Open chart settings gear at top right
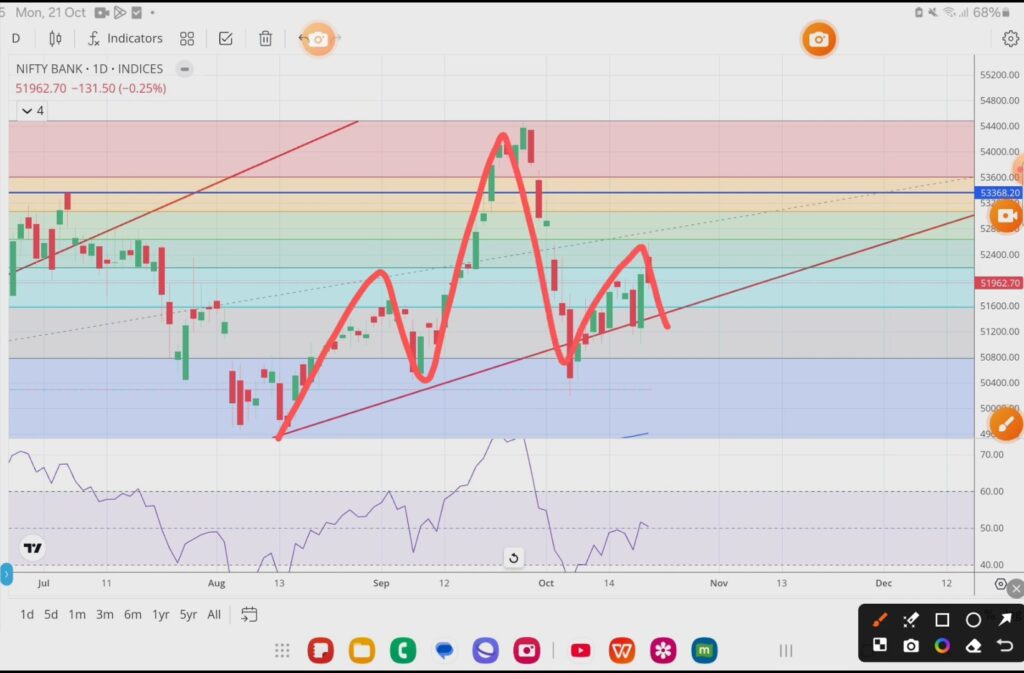This screenshot has width=1024, height=673. pos(1010,39)
